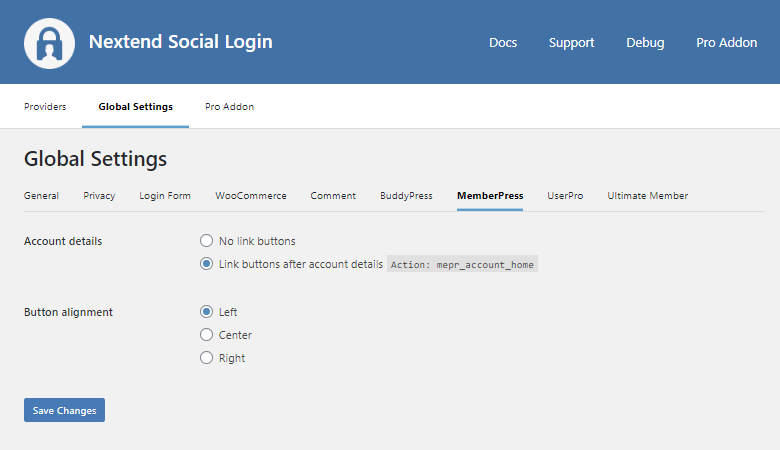The height and width of the screenshot is (450, 780).
Task: Open the Support page link
Action: (x=571, y=43)
